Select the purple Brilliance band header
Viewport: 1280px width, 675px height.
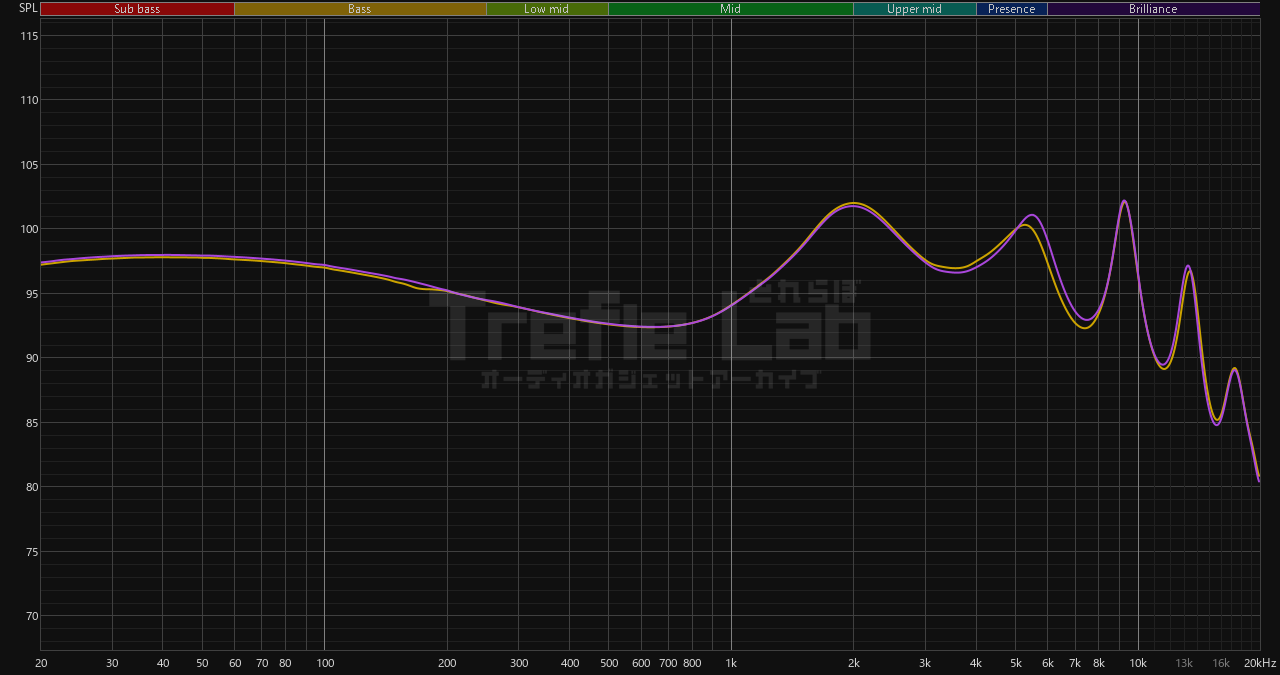point(1153,9)
